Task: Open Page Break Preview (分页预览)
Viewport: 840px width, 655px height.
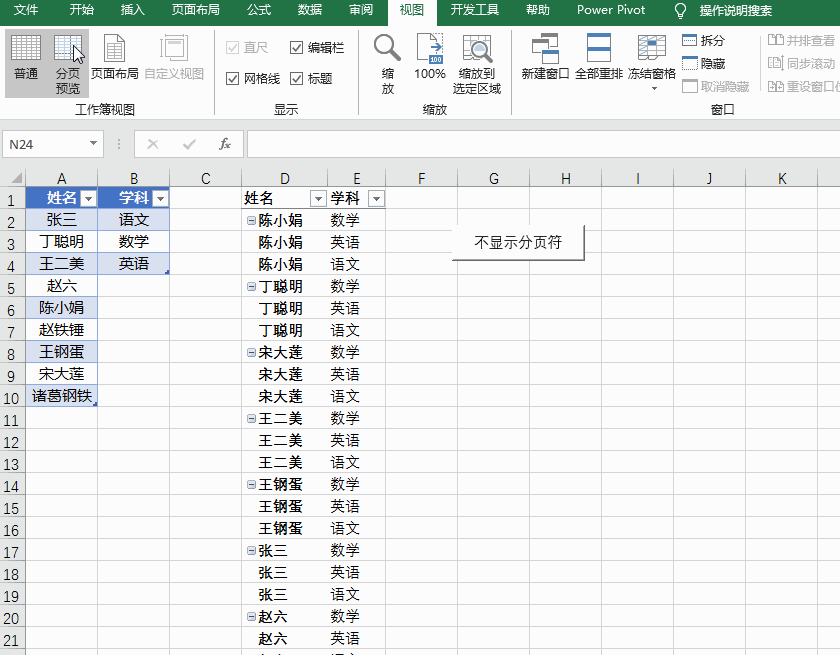Action: tap(68, 63)
